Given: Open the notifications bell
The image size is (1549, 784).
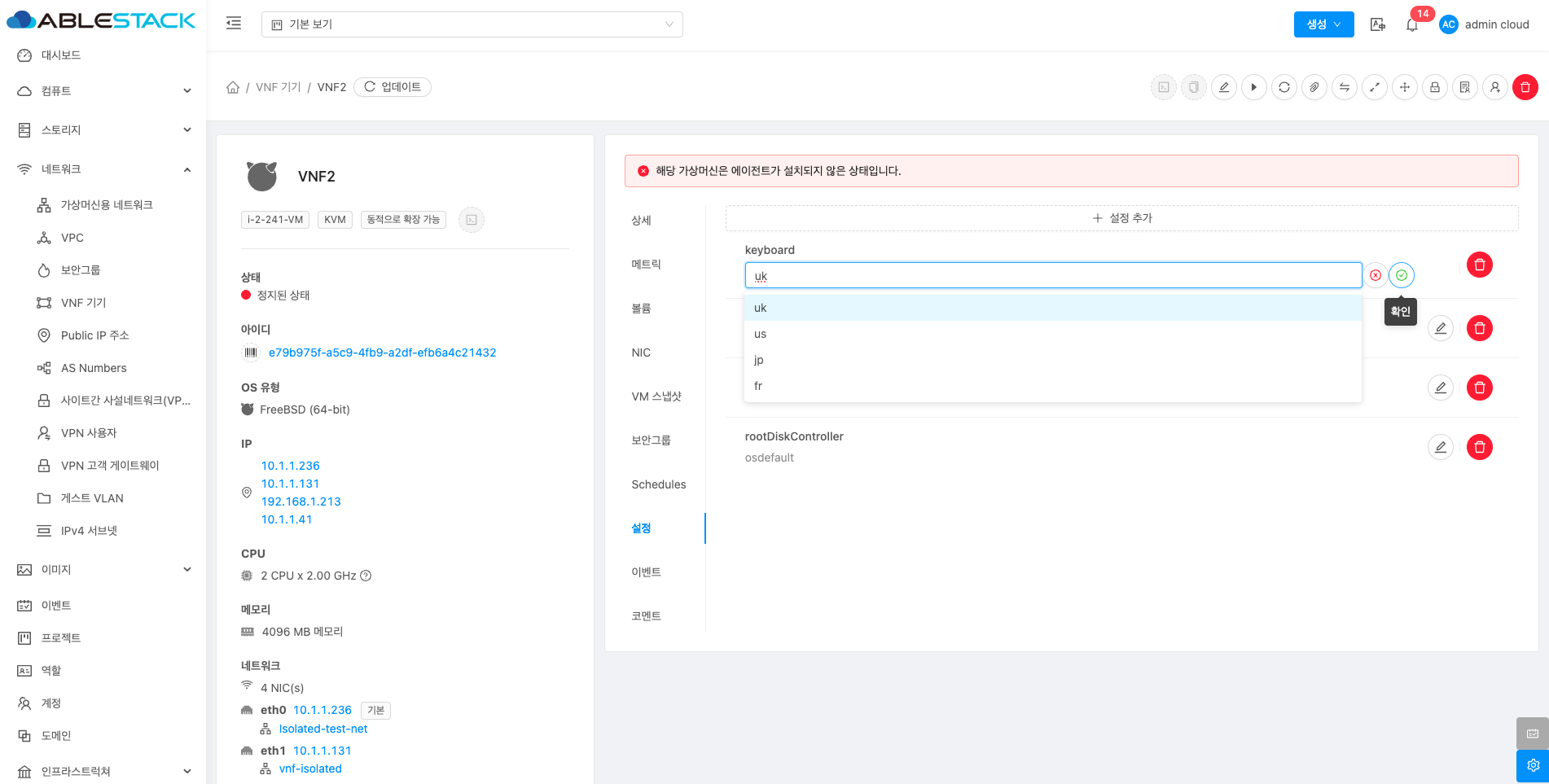Looking at the screenshot, I should click(1411, 24).
